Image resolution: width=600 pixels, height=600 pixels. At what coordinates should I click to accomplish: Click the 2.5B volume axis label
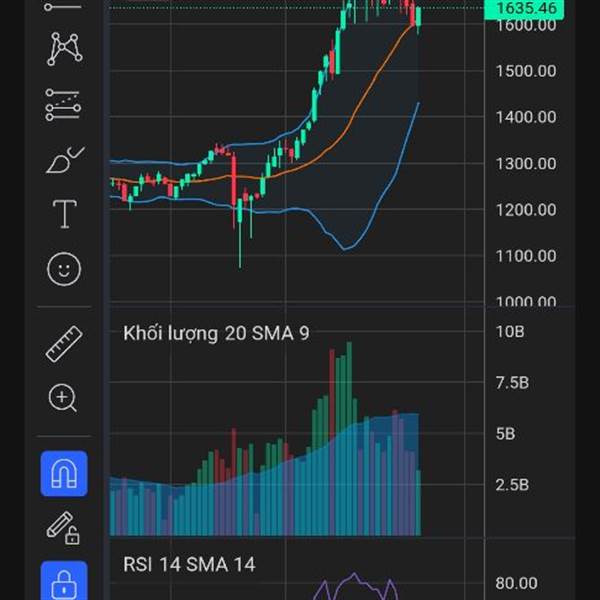coord(512,485)
